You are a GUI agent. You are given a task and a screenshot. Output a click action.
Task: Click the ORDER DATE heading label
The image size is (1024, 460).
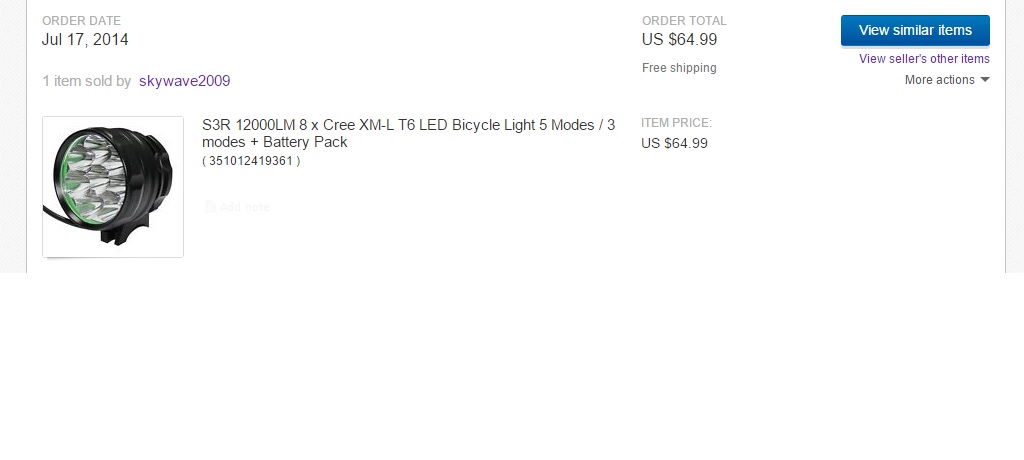(81, 21)
